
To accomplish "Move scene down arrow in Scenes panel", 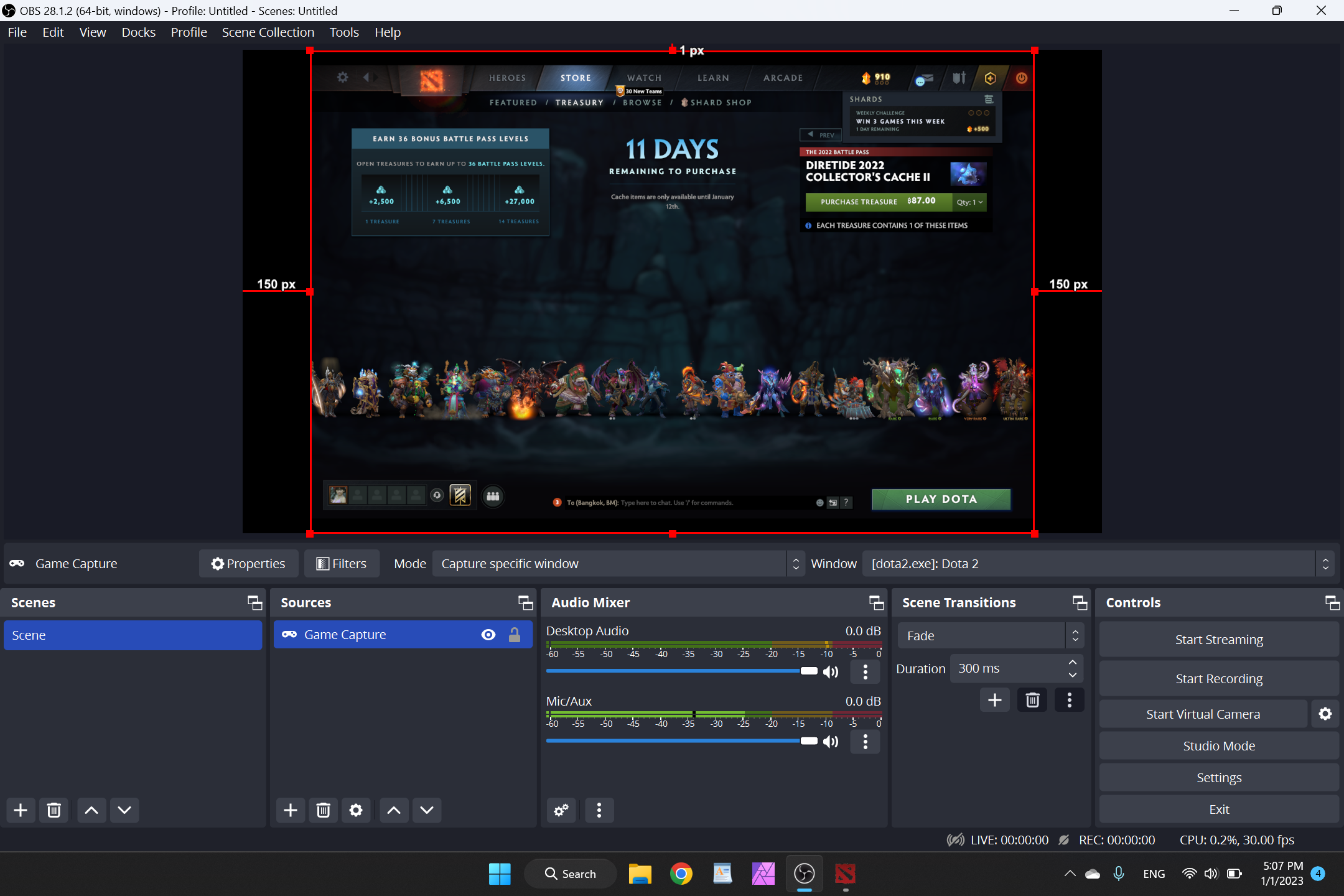I will tap(124, 810).
